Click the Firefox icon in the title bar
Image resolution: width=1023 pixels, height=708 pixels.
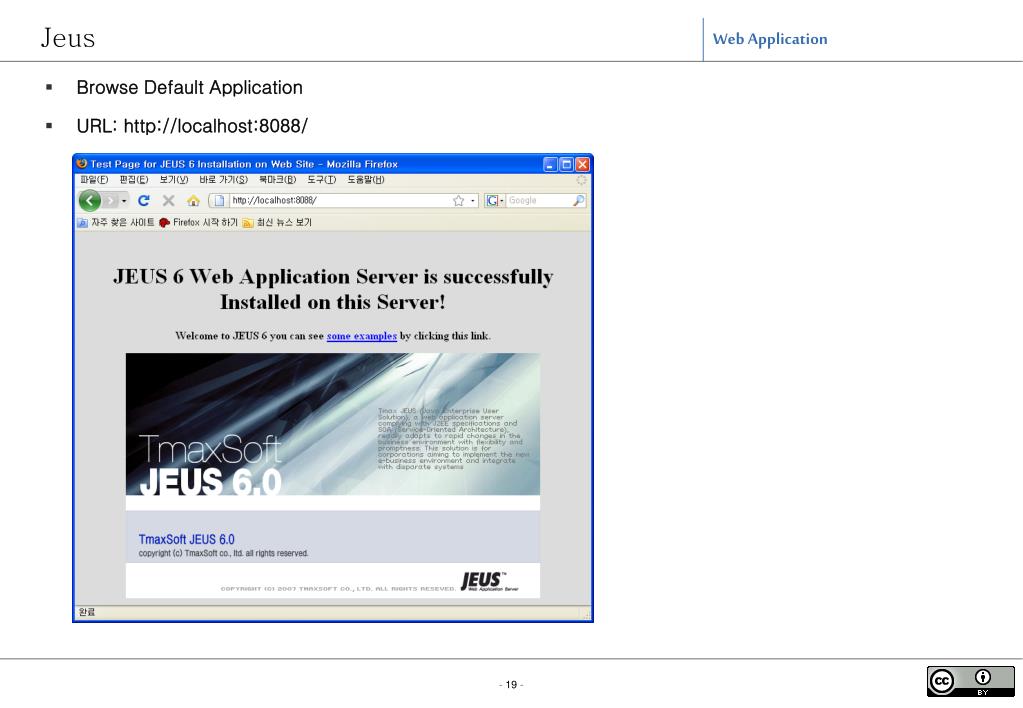click(82, 164)
